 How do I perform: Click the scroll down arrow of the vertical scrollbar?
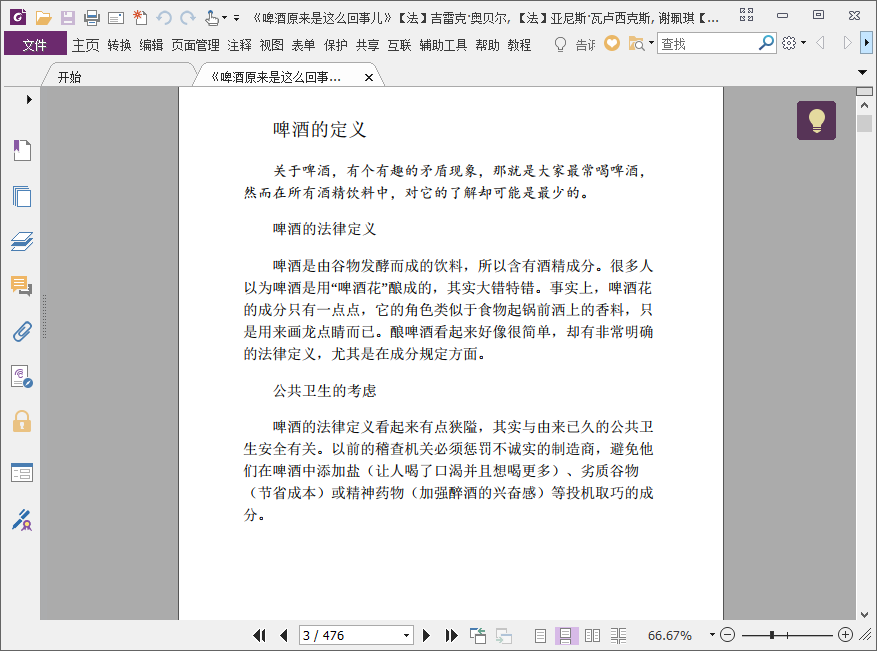[864, 615]
